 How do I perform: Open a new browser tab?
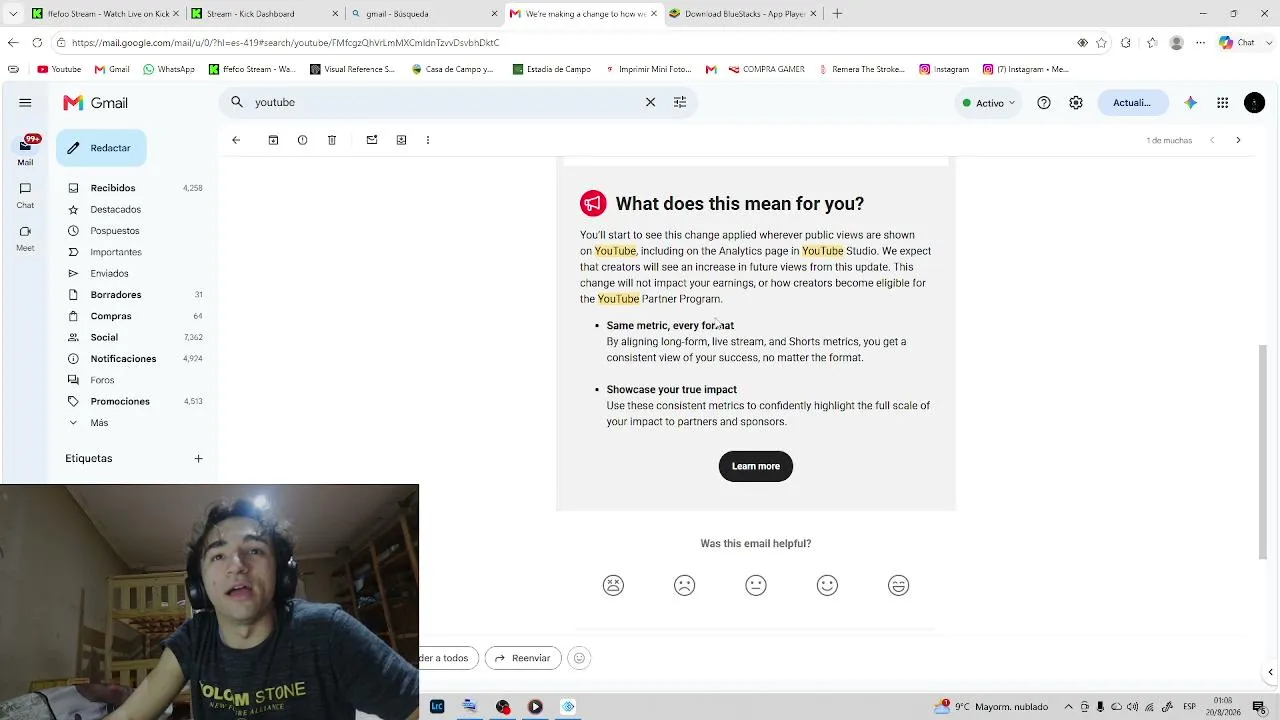[837, 14]
